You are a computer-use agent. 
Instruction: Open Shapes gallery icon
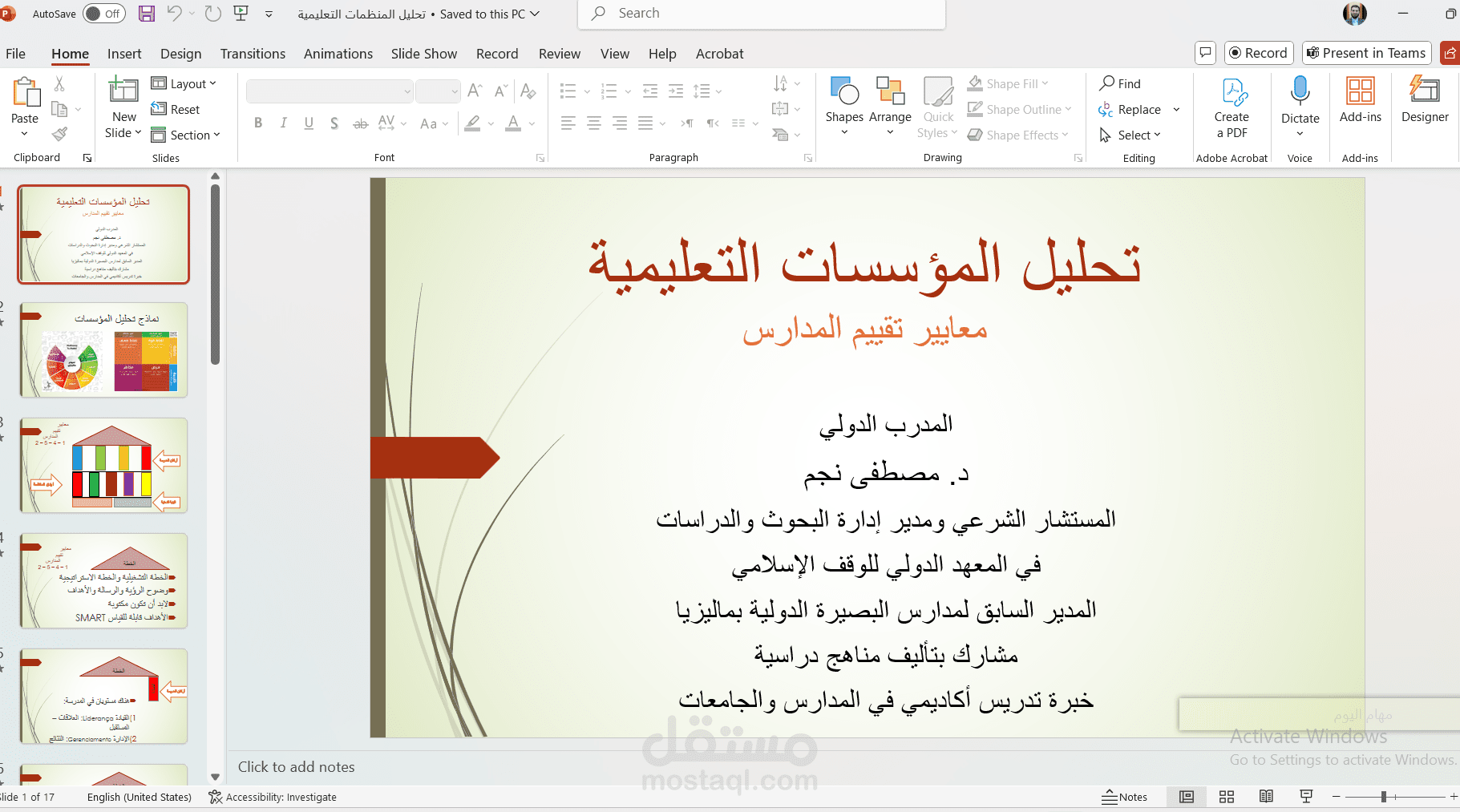[844, 91]
